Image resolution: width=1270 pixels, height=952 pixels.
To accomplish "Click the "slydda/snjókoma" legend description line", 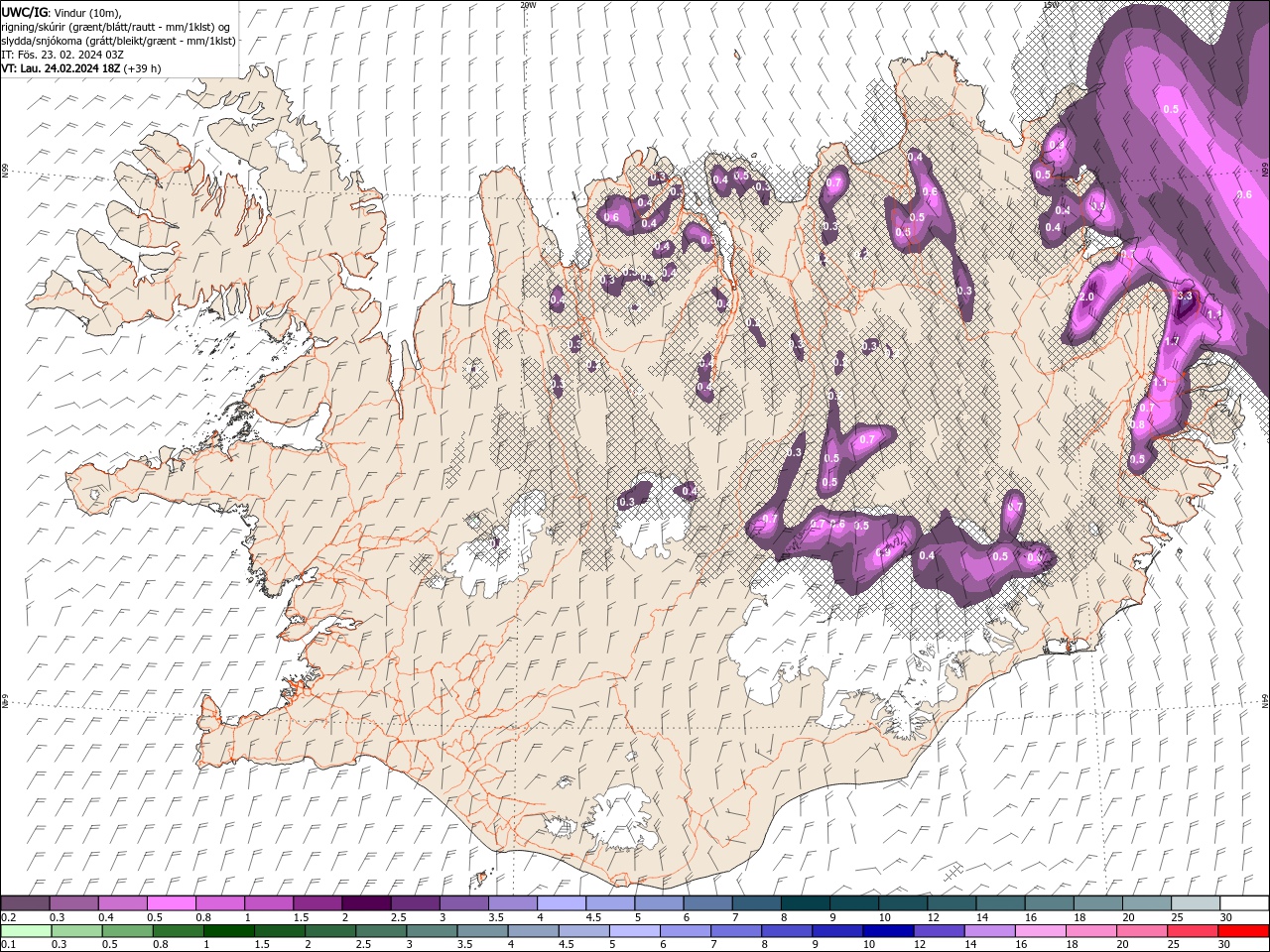I will 119,41.
